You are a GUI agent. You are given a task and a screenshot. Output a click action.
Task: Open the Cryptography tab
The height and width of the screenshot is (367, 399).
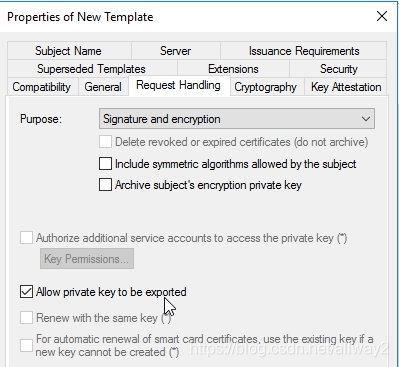266,87
